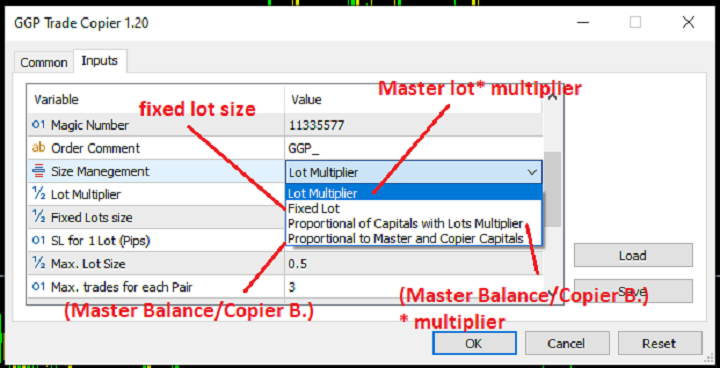This screenshot has width=720, height=368.
Task: Select the Order Comment row label
Action: tap(96, 148)
